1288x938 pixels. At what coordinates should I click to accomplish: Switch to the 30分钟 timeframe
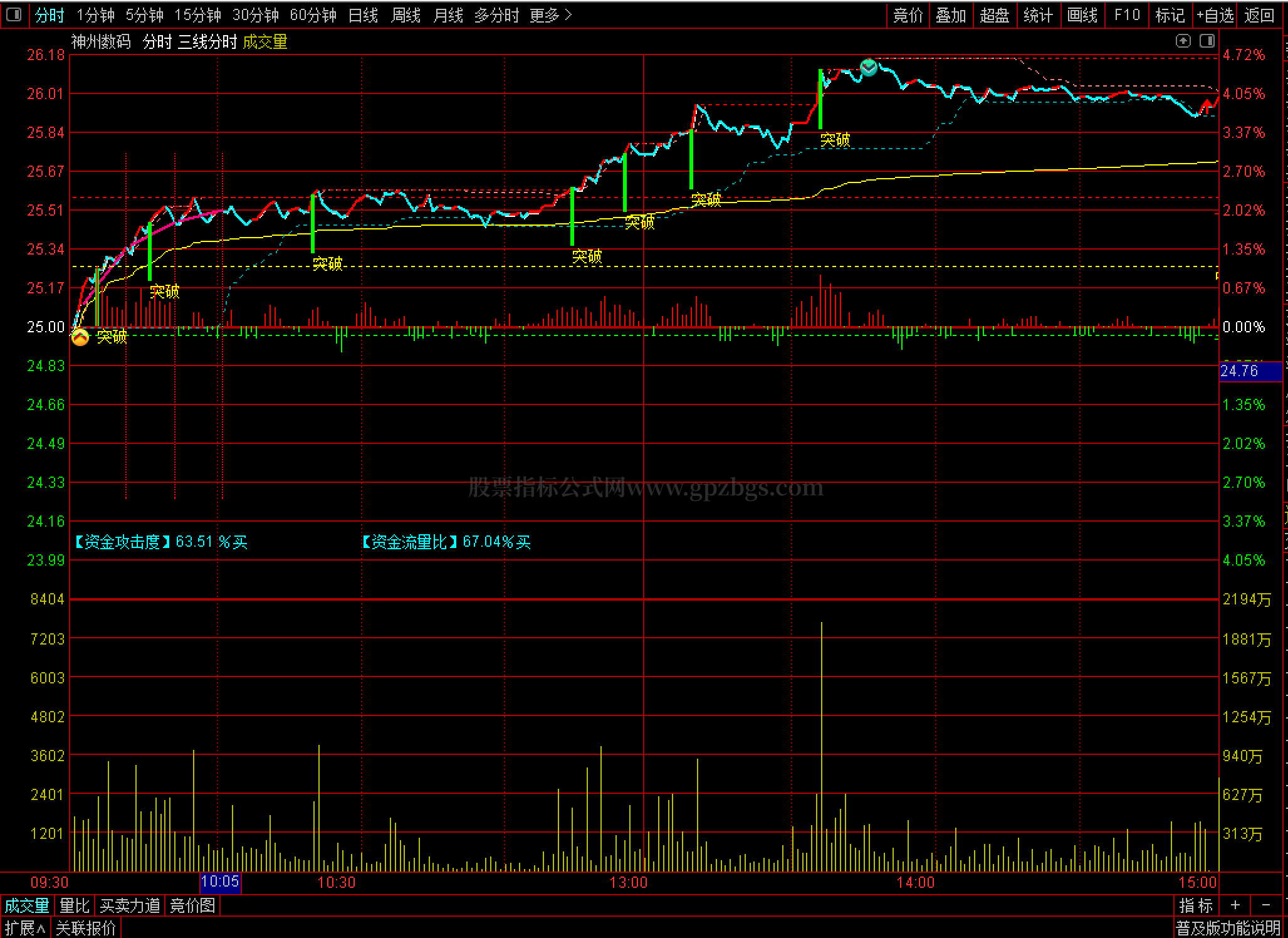pyautogui.click(x=255, y=15)
